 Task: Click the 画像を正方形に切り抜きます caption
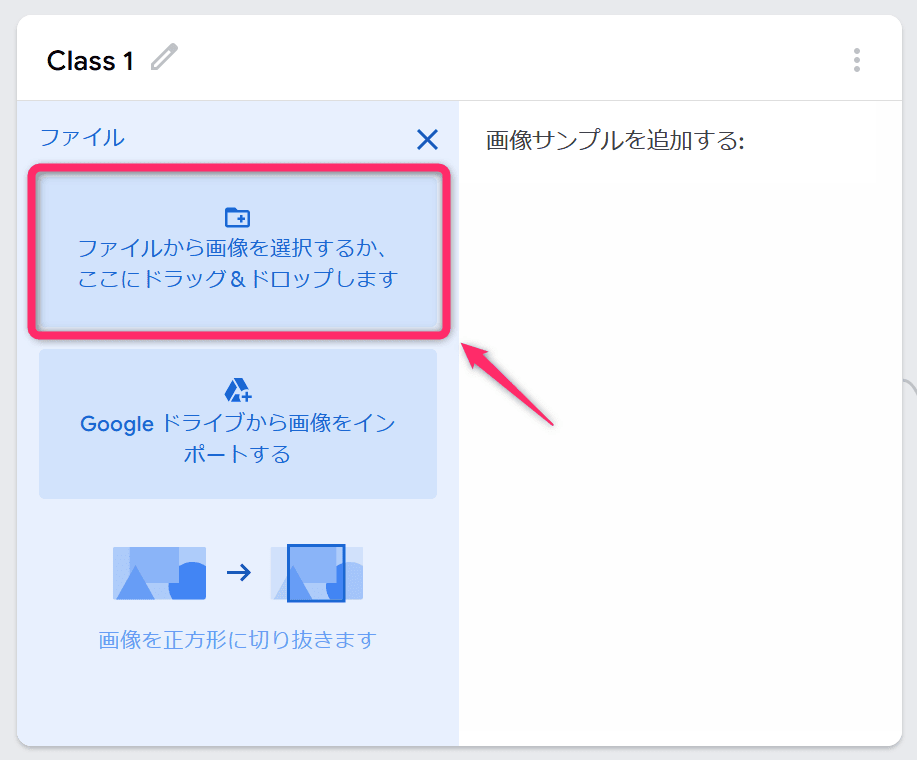pos(237,640)
